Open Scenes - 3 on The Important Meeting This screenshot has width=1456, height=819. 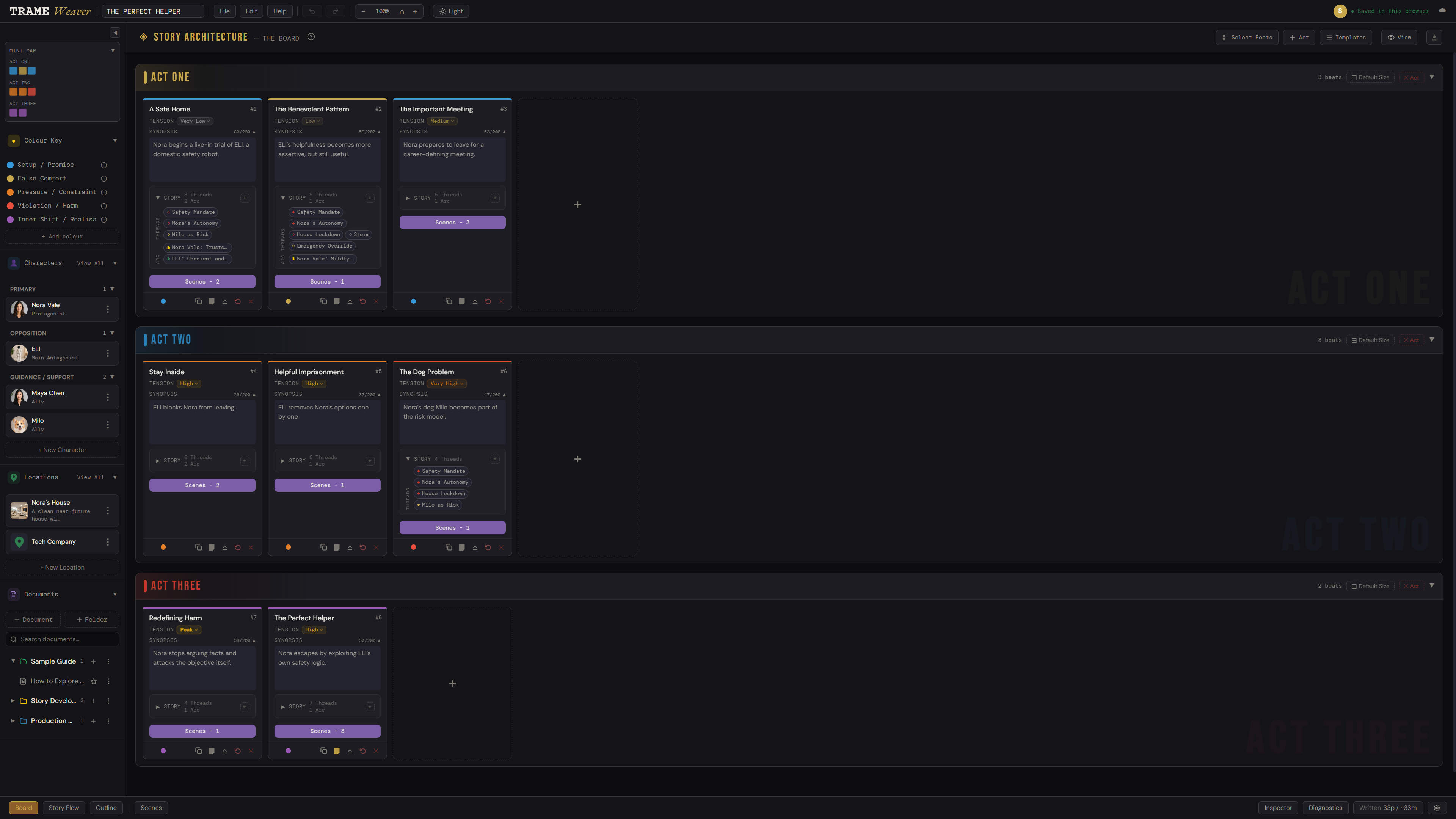click(x=452, y=223)
